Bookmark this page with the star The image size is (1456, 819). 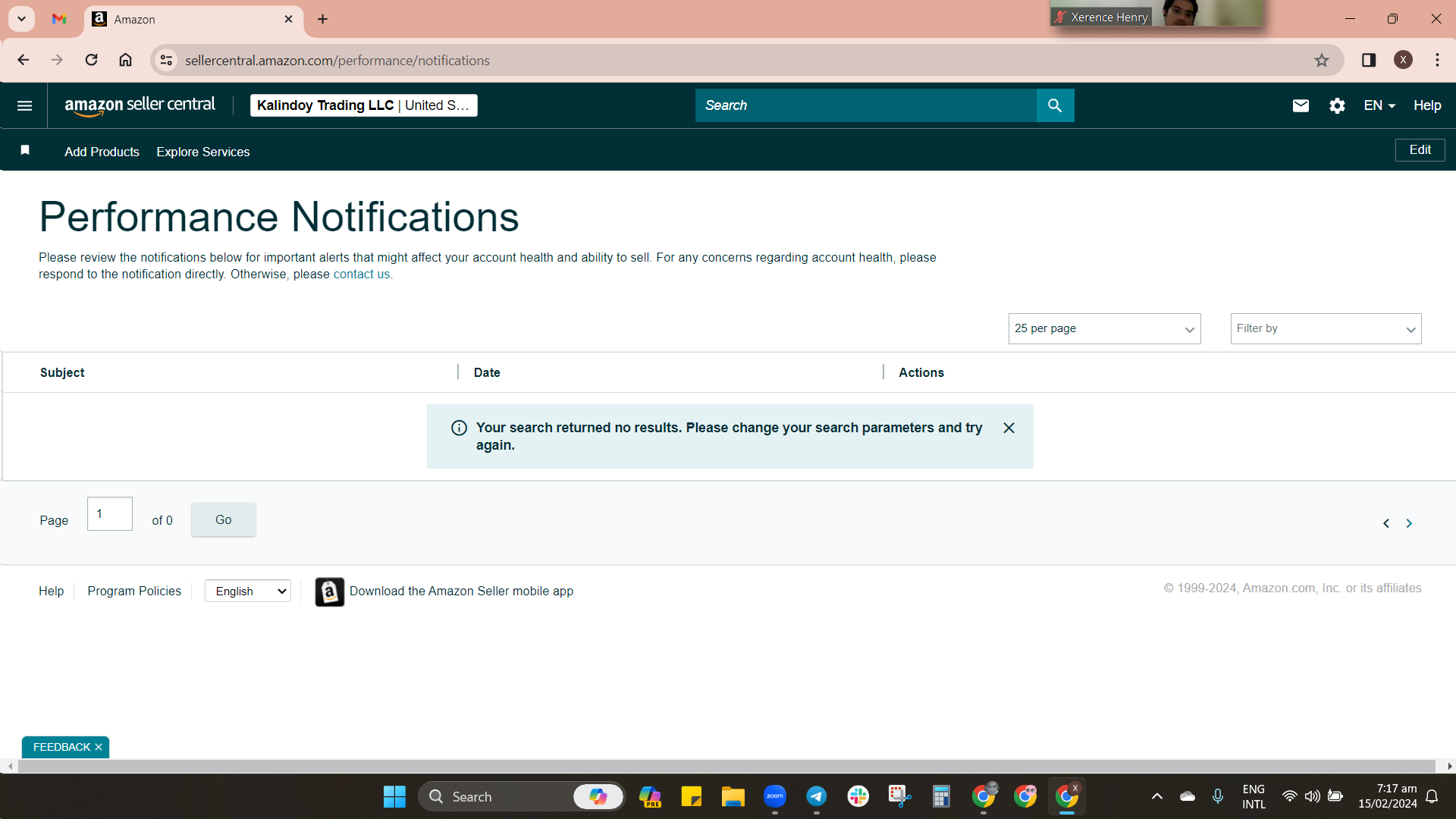click(1322, 60)
